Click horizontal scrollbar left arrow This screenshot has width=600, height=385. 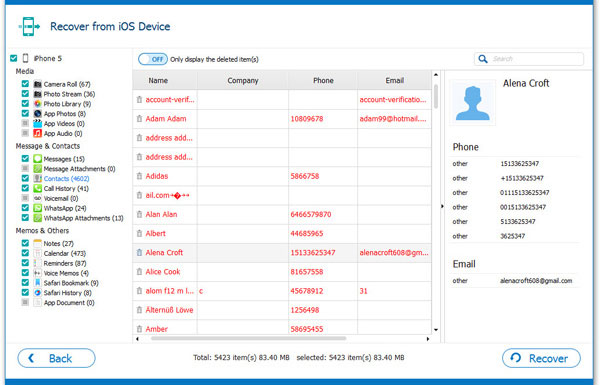point(137,339)
